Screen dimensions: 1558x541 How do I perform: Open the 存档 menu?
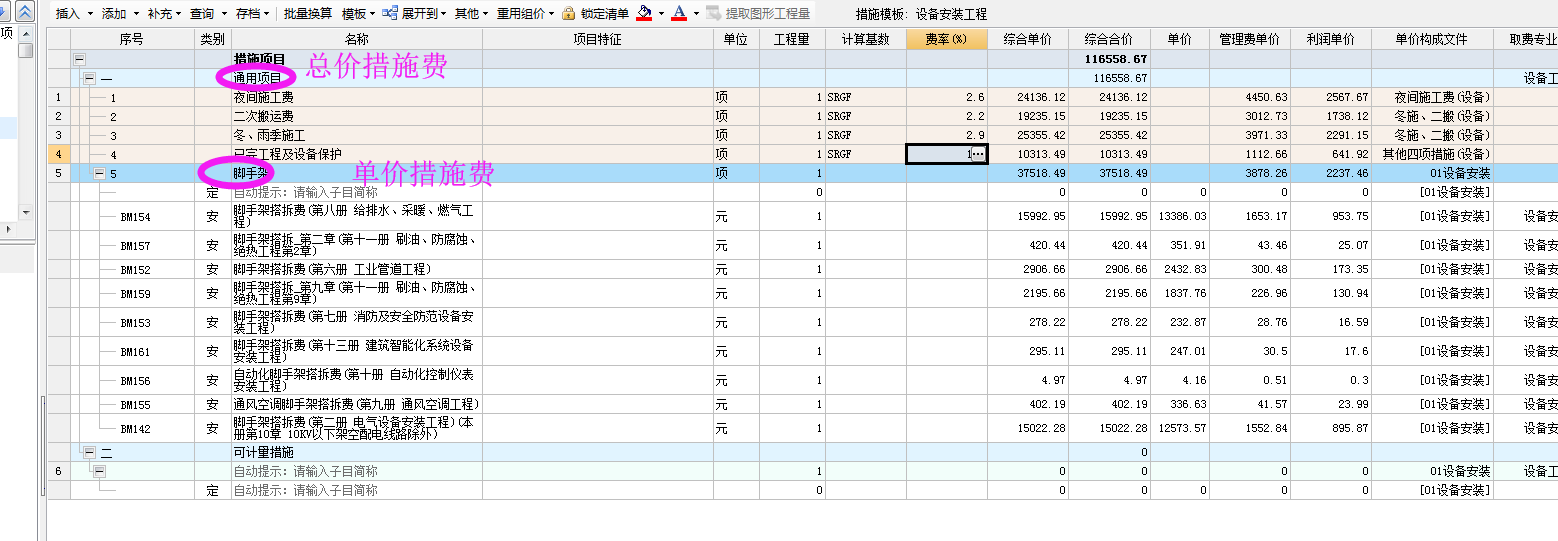tap(253, 14)
